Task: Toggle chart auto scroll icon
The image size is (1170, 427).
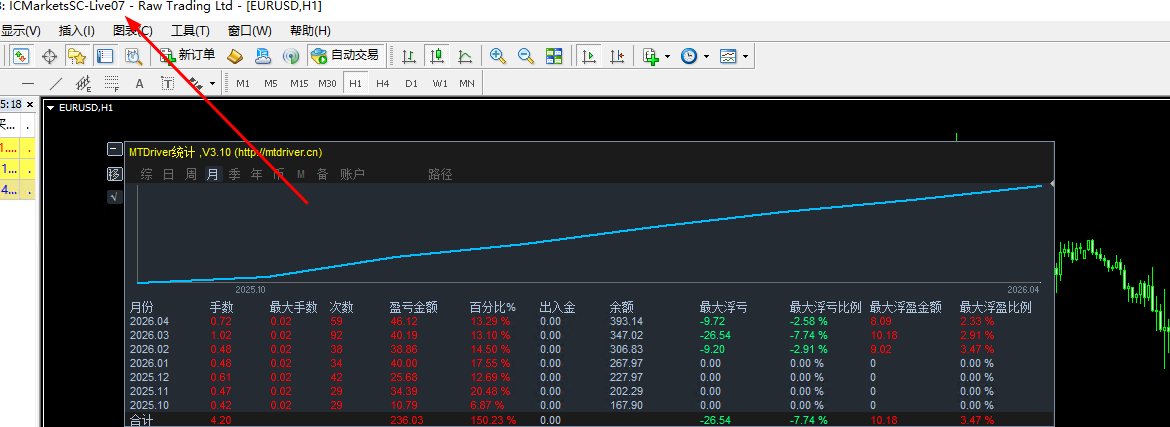Action: [589, 56]
